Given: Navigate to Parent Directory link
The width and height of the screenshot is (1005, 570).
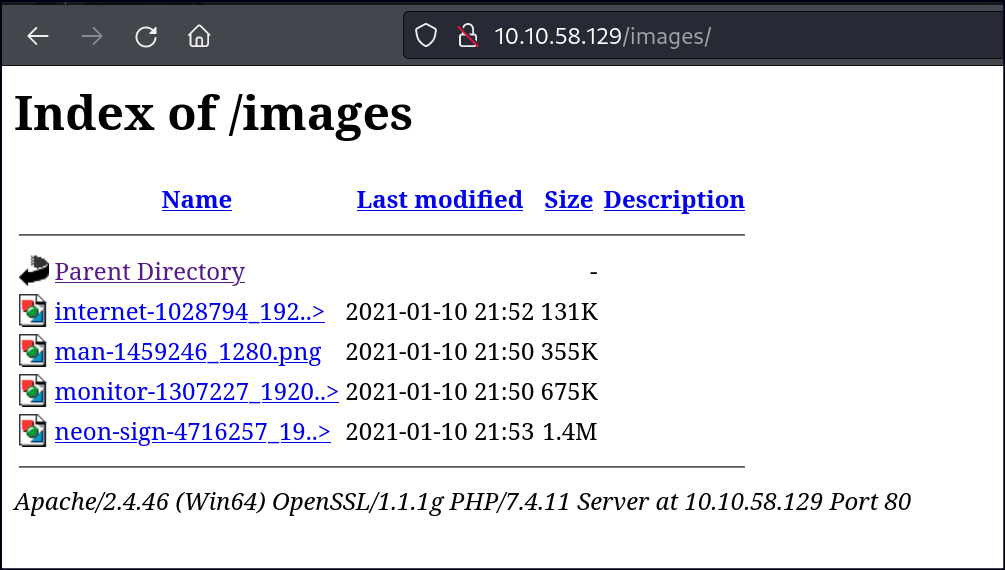Looking at the screenshot, I should 149,272.
